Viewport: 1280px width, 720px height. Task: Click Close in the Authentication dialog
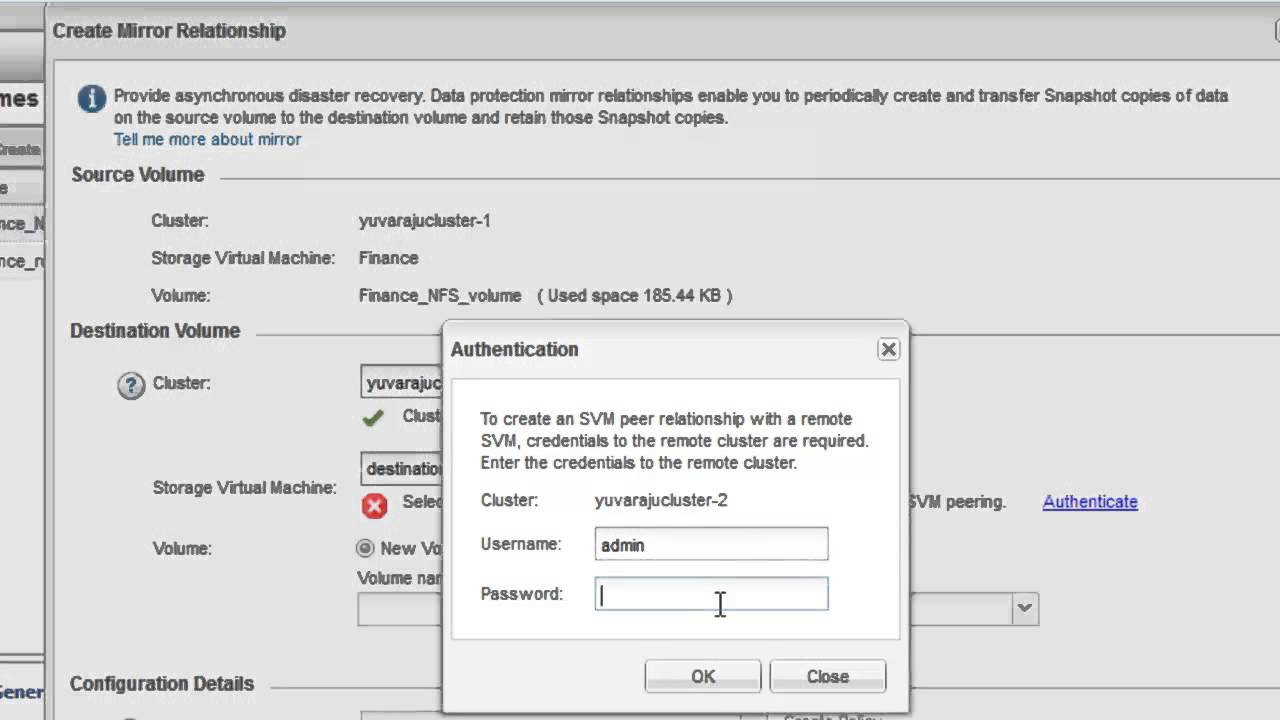tap(827, 676)
